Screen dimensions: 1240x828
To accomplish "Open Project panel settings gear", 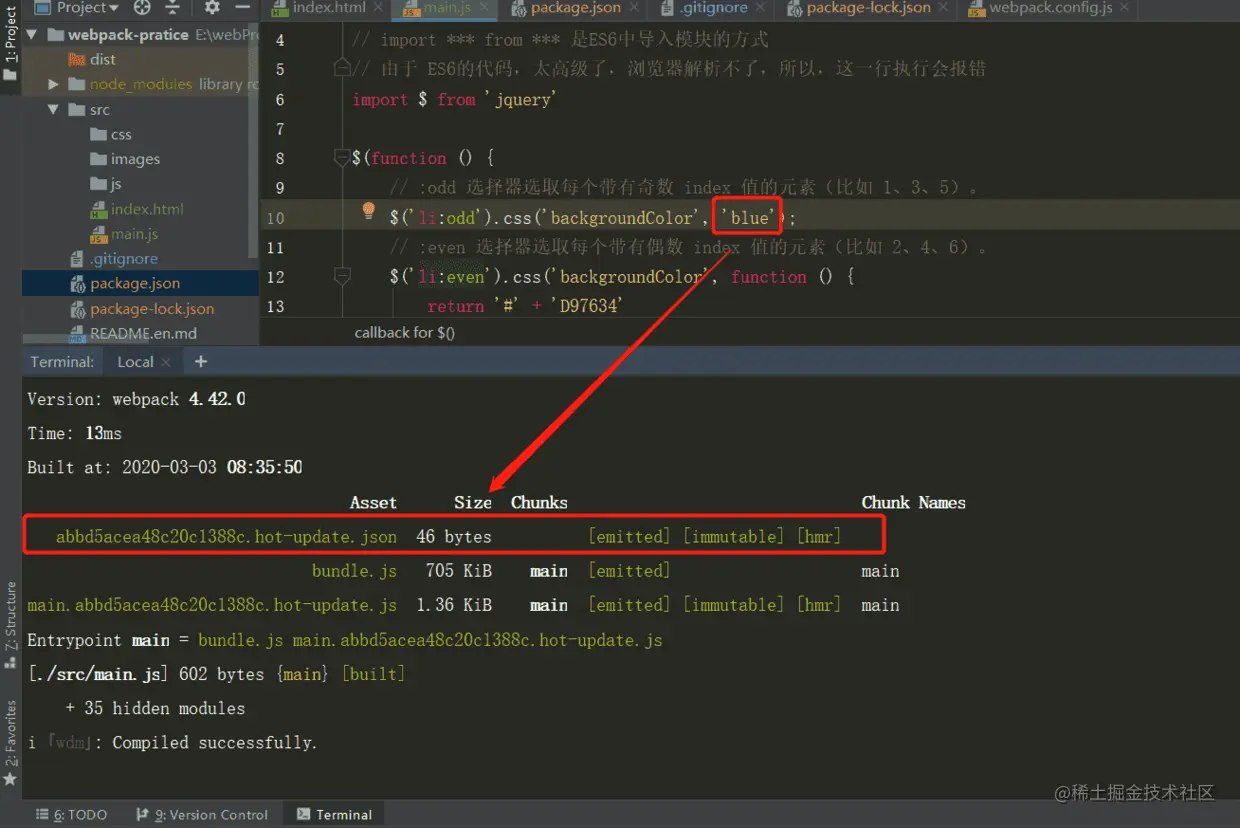I will (x=212, y=8).
